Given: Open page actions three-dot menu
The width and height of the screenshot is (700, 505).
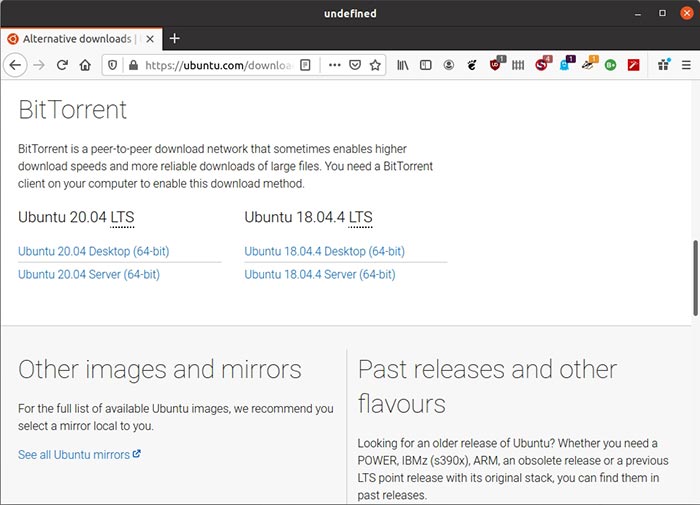Looking at the screenshot, I should click(334, 65).
